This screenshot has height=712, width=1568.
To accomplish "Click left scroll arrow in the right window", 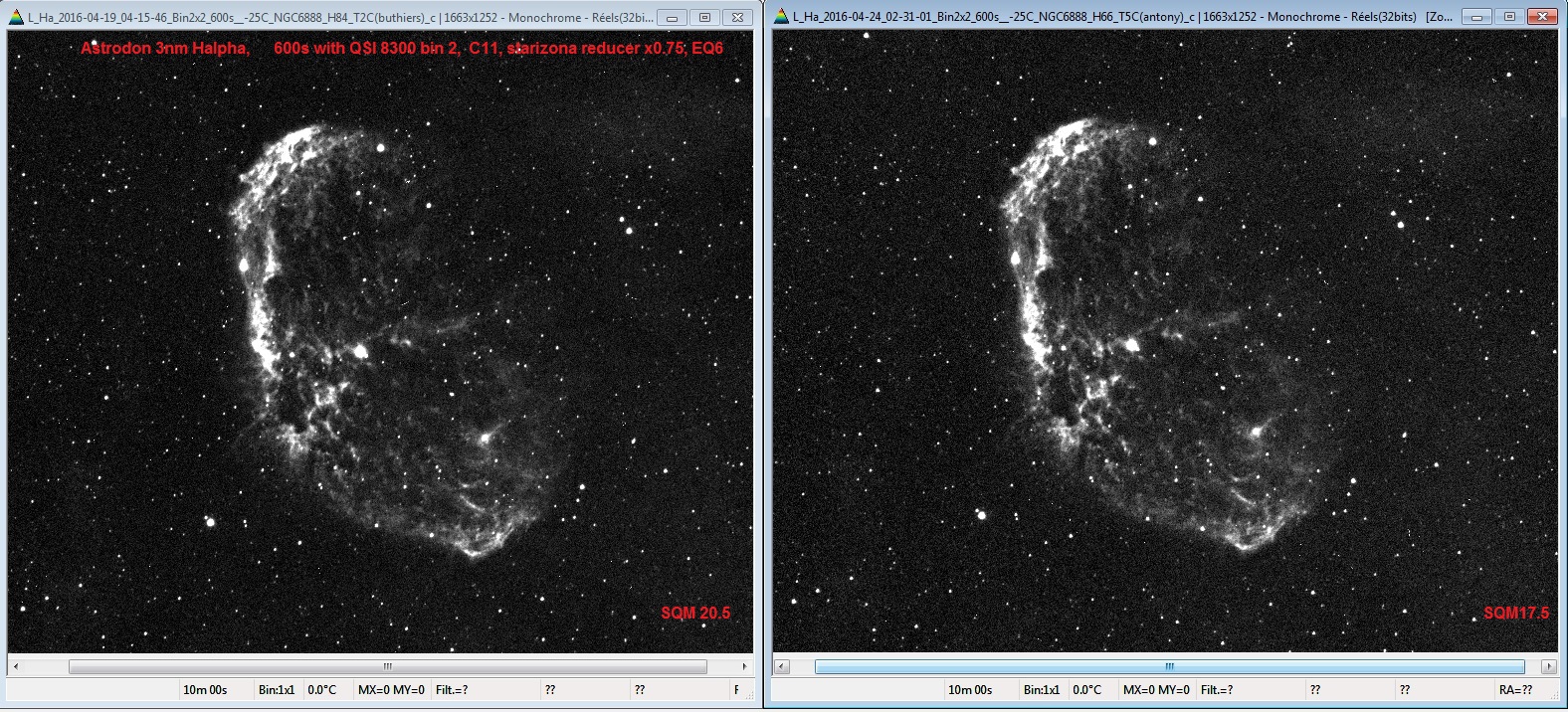I will click(x=781, y=666).
